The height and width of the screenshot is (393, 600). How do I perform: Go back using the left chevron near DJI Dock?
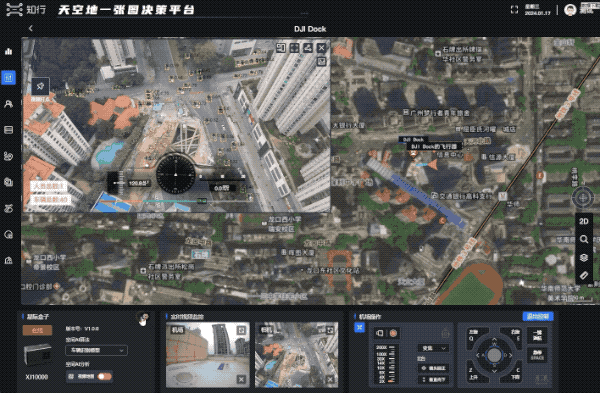coord(31,28)
